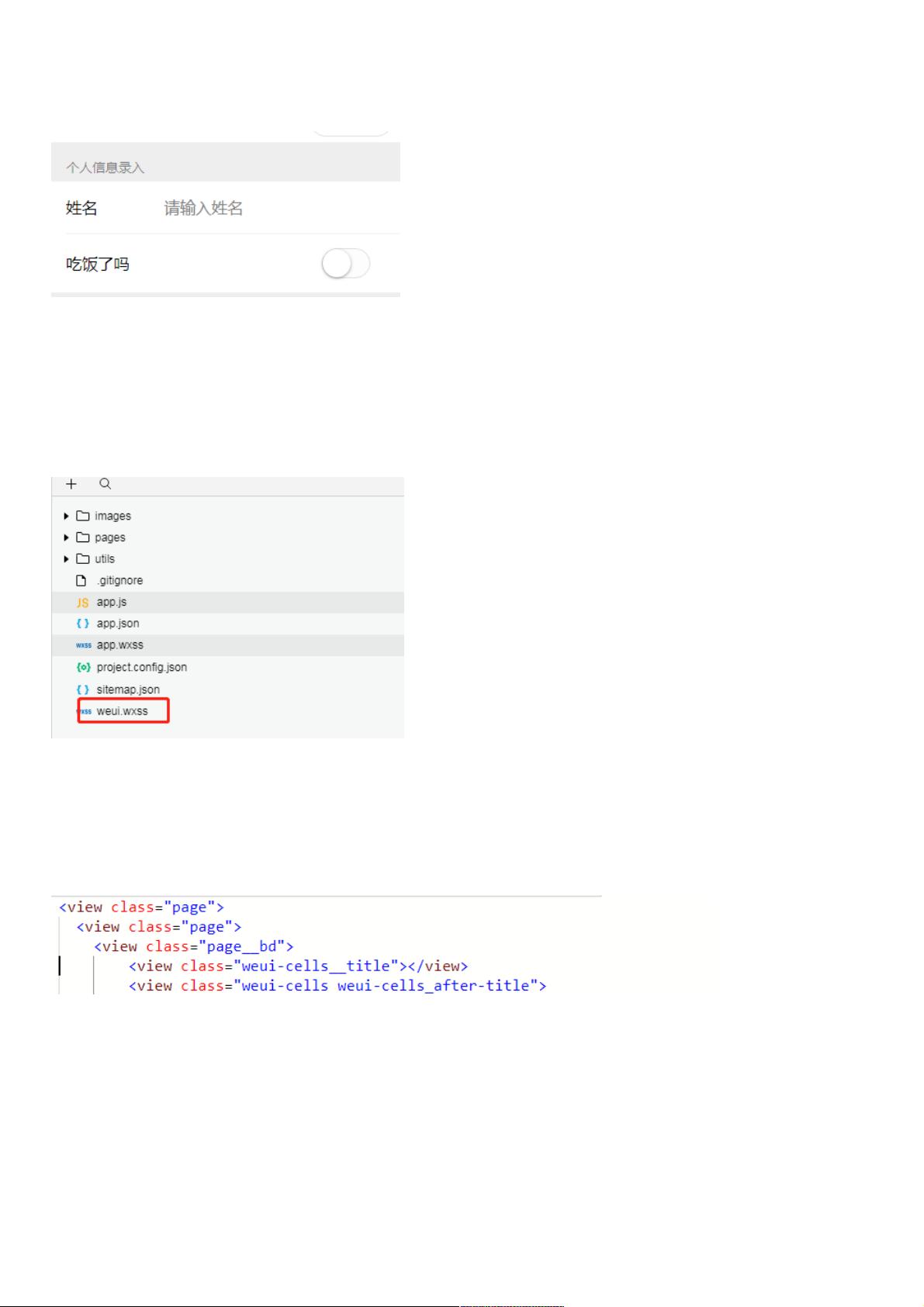This screenshot has height=1307, width=924.
Task: Place cursor on the weui-cells__title code line
Action: click(x=298, y=966)
